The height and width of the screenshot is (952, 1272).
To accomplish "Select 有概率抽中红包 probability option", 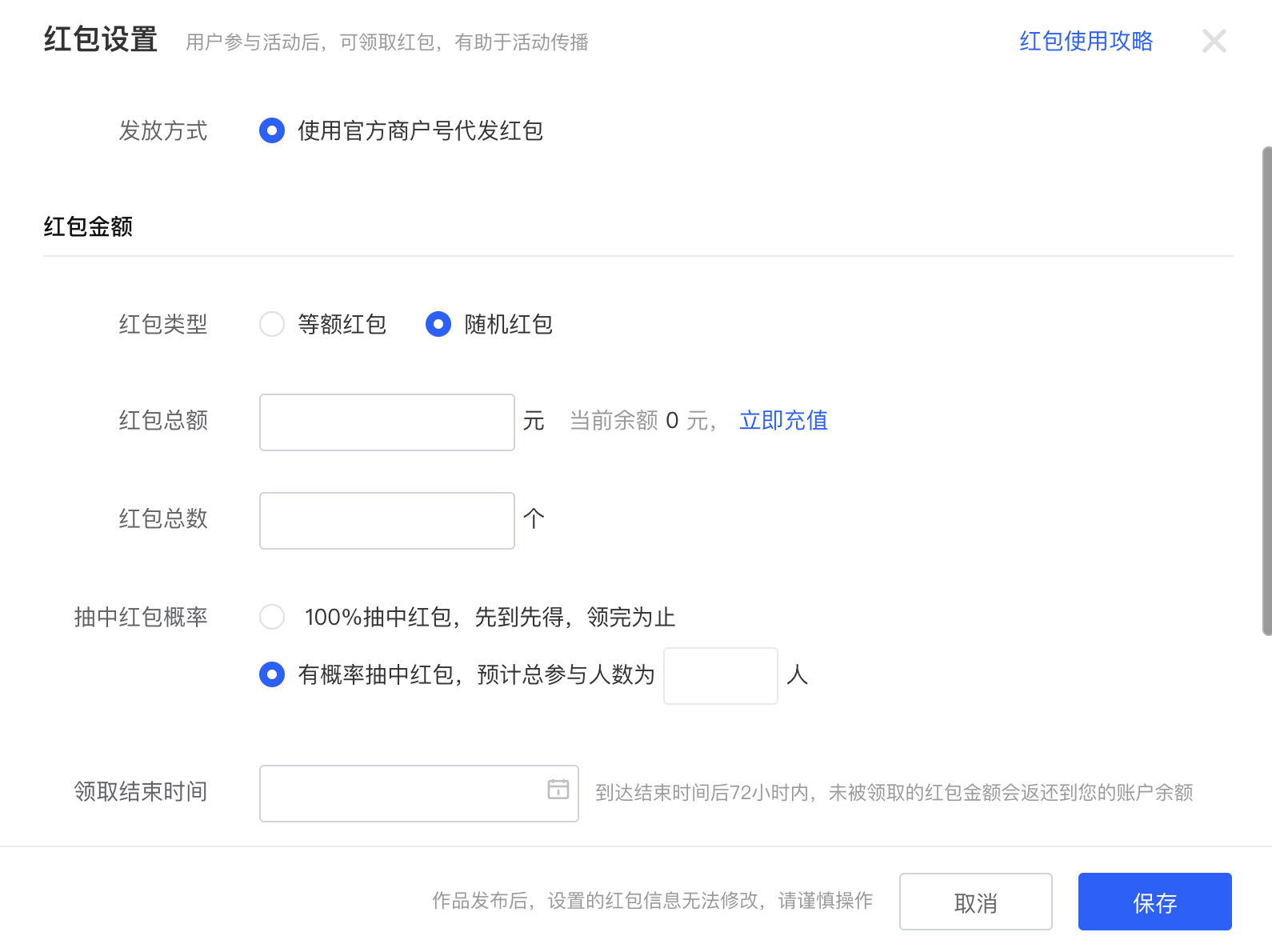I will click(x=272, y=674).
